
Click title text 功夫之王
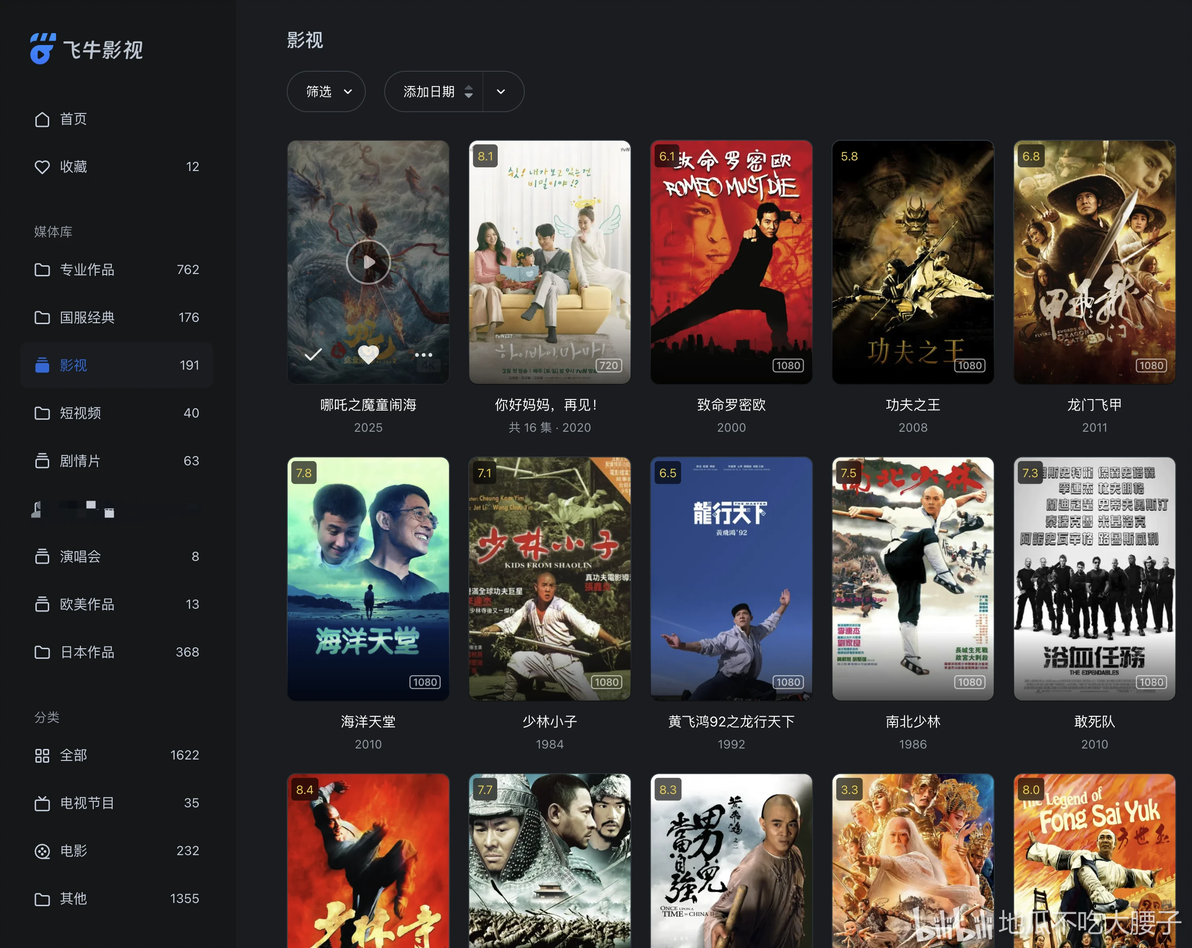[x=913, y=405]
